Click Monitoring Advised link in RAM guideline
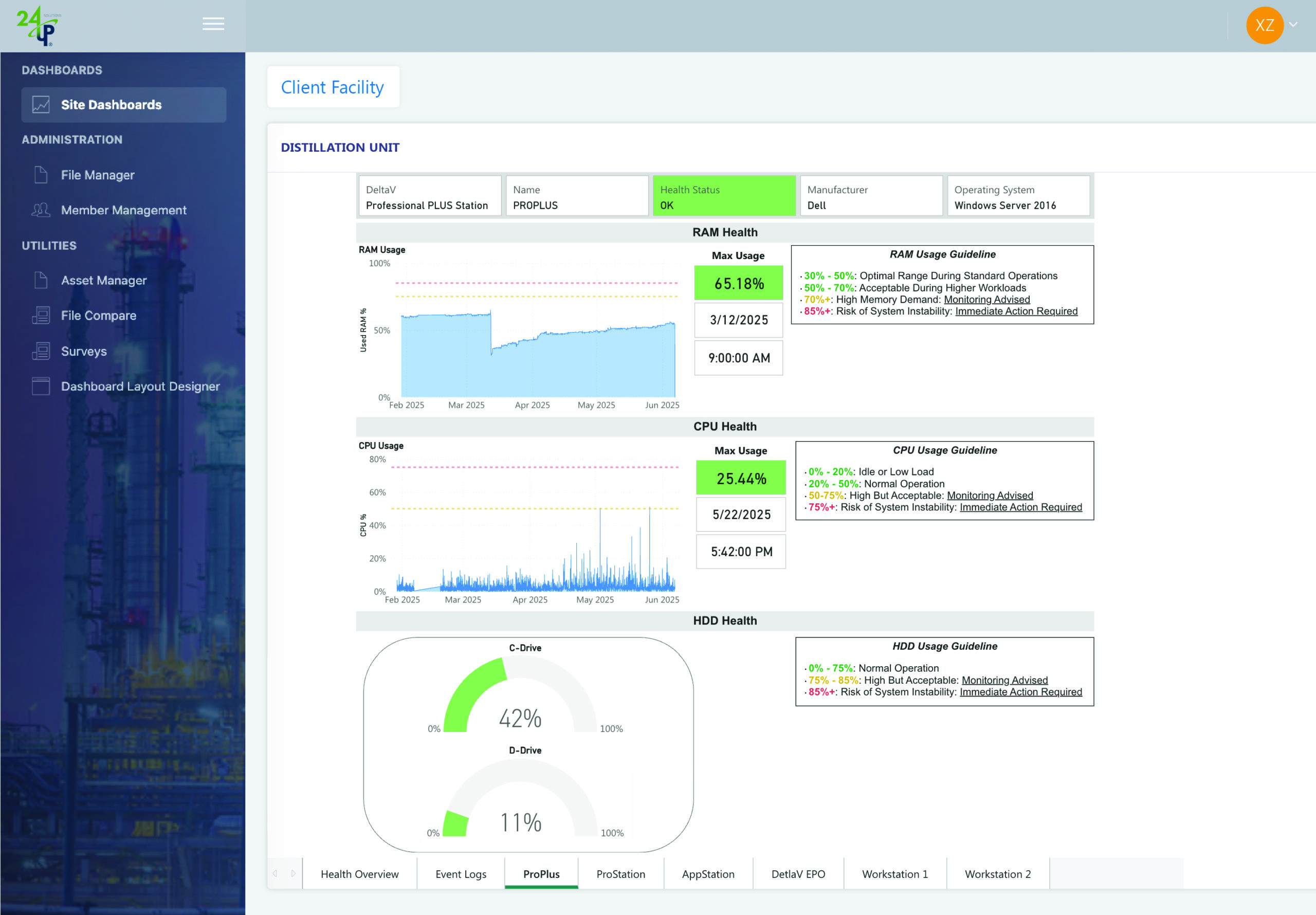This screenshot has height=915, width=1316. [986, 299]
